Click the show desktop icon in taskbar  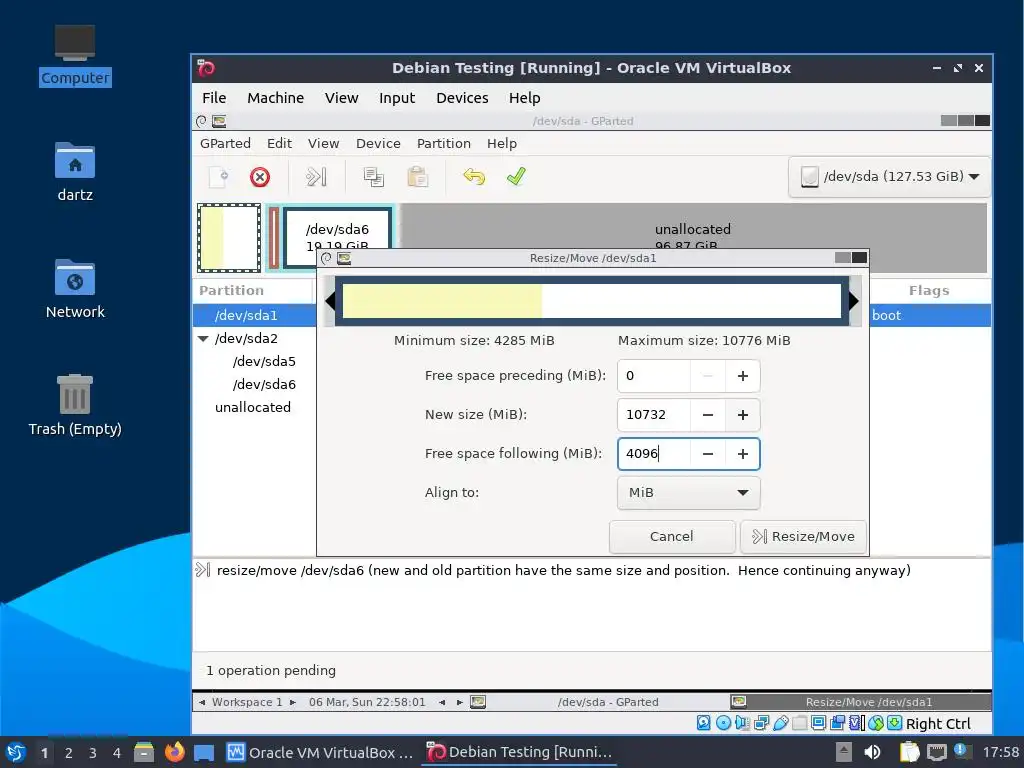click(204, 752)
